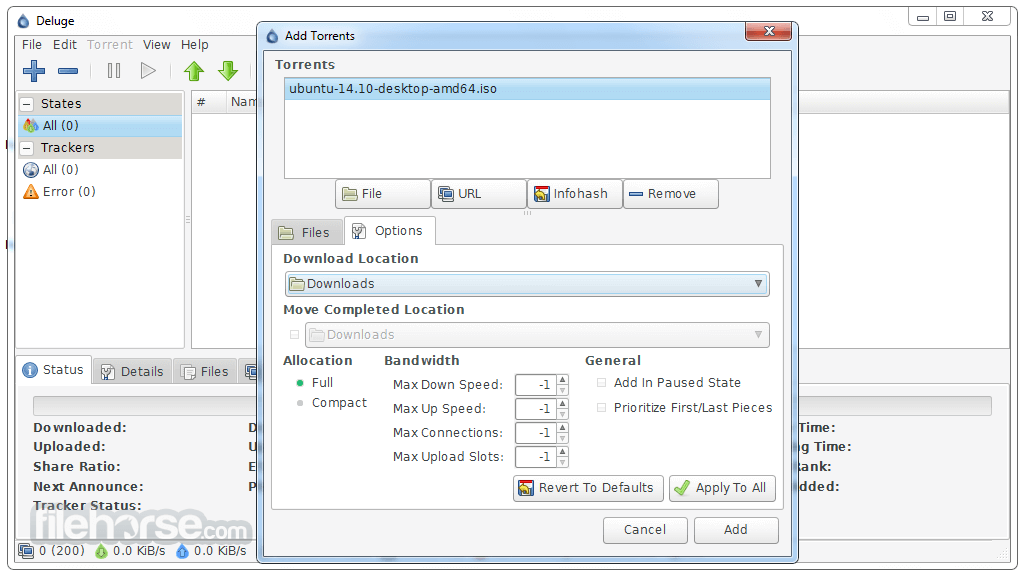The image size is (1024, 575).
Task: Select ubuntu-14.10-desktop-amd64.iso in Torrents list
Action: click(527, 89)
